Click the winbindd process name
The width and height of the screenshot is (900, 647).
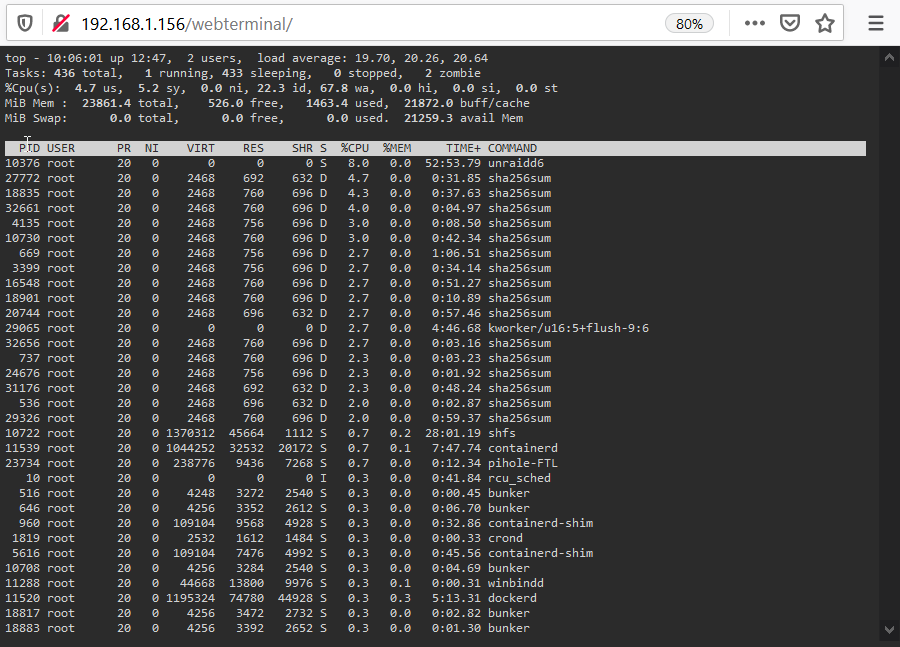[x=515, y=583]
